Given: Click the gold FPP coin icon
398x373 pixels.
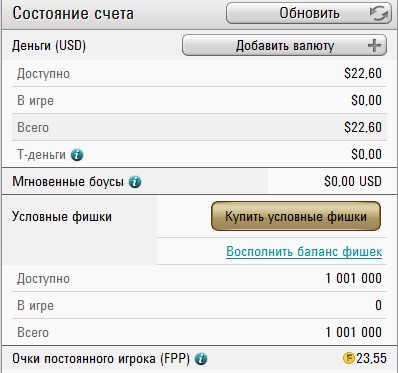Looking at the screenshot, I should click(348, 359).
